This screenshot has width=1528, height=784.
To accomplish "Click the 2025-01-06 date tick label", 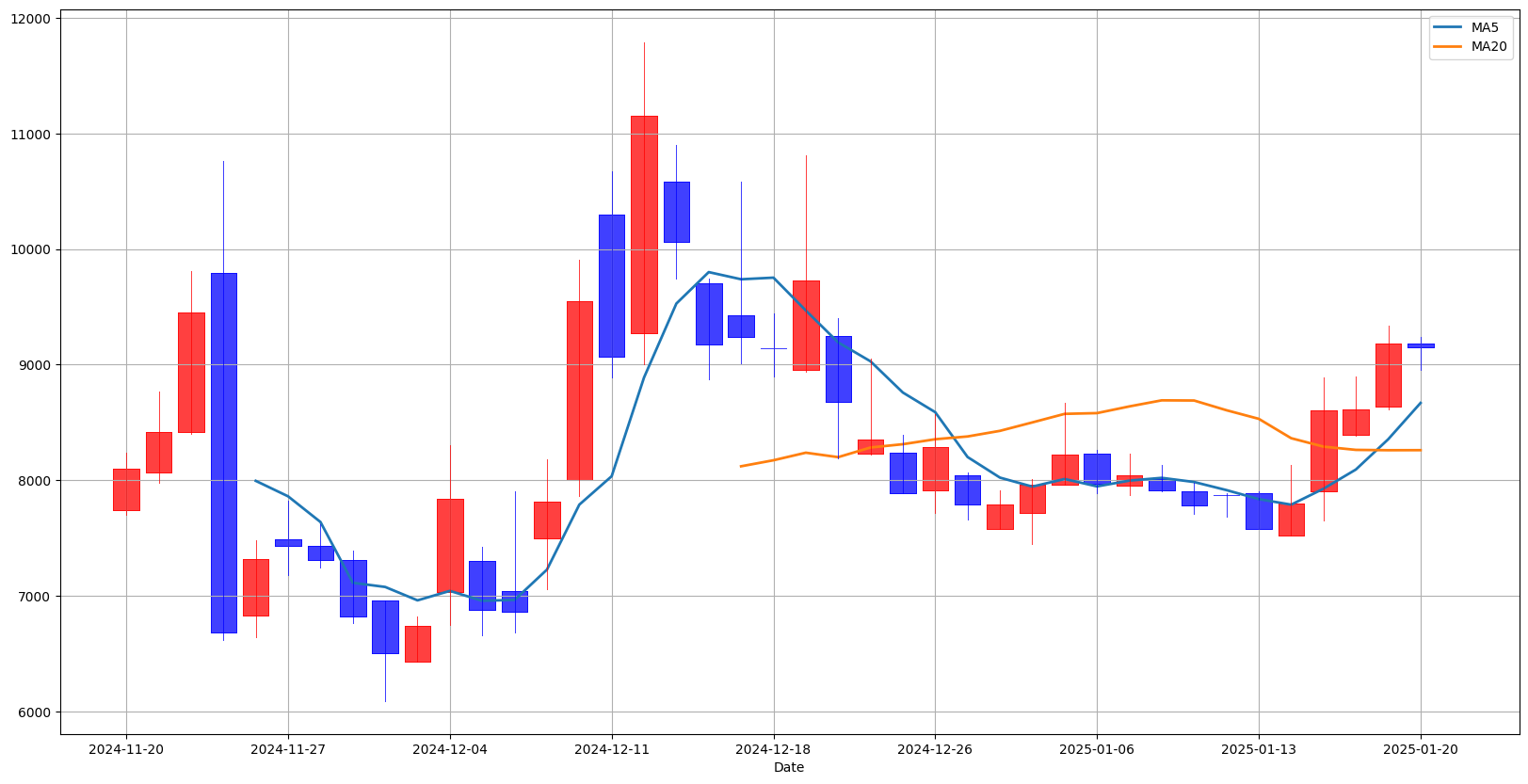I will point(1097,749).
